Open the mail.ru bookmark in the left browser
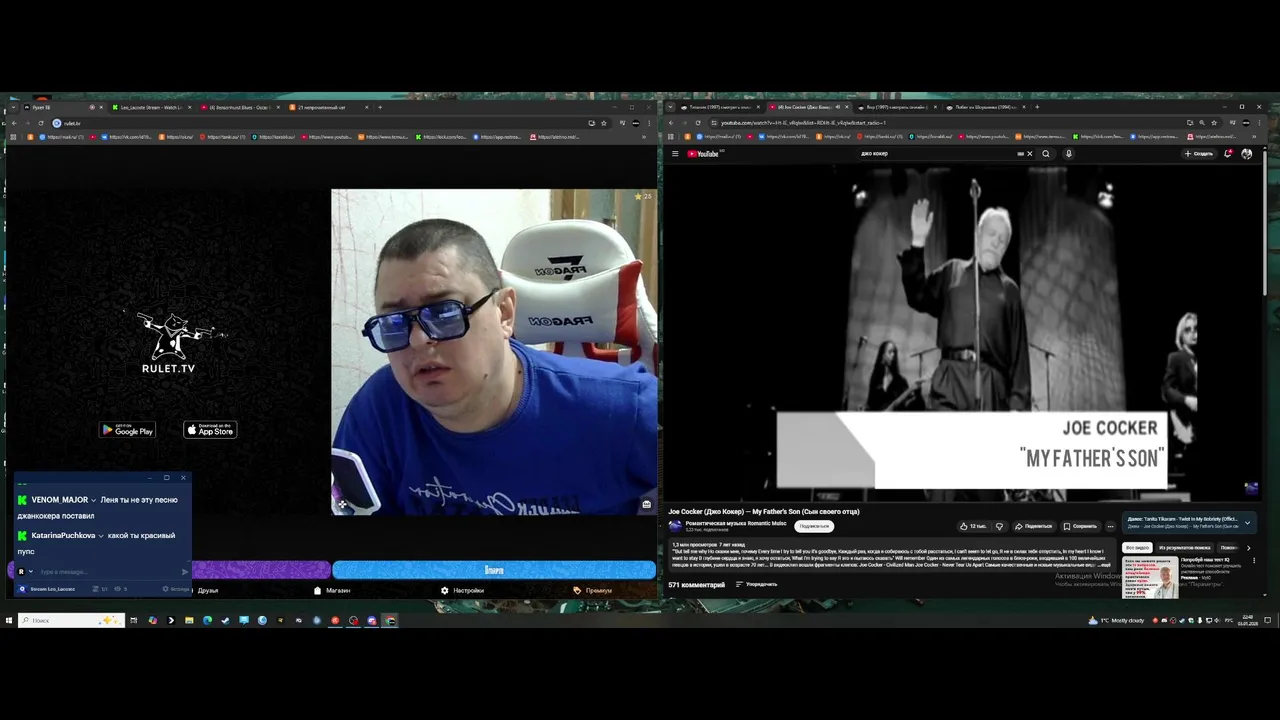Image resolution: width=1280 pixels, height=720 pixels. point(64,137)
